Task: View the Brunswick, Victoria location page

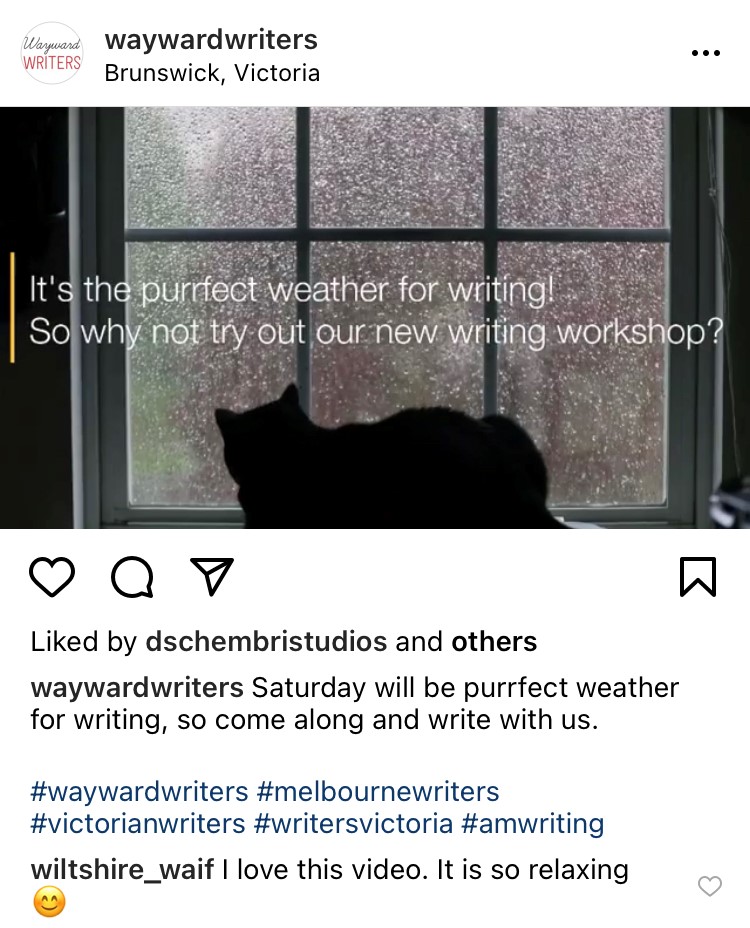Action: coord(212,73)
